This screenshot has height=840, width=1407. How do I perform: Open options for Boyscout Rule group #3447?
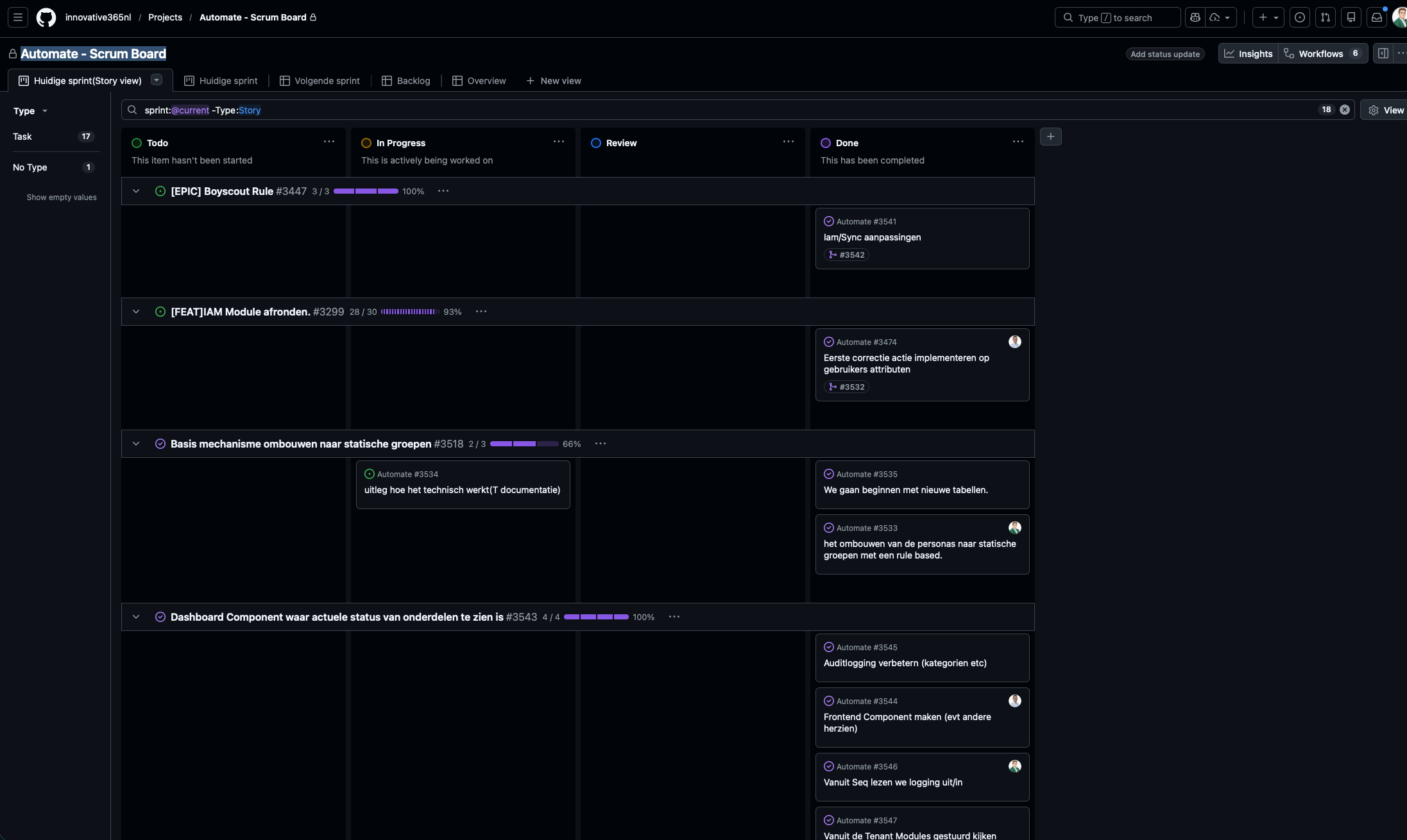[x=443, y=191]
